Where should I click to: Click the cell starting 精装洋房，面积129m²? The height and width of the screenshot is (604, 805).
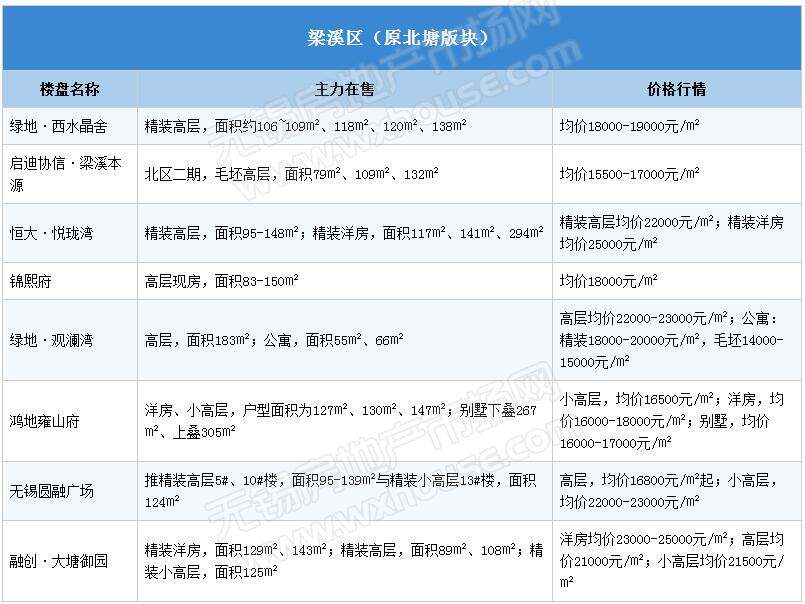coord(344,561)
